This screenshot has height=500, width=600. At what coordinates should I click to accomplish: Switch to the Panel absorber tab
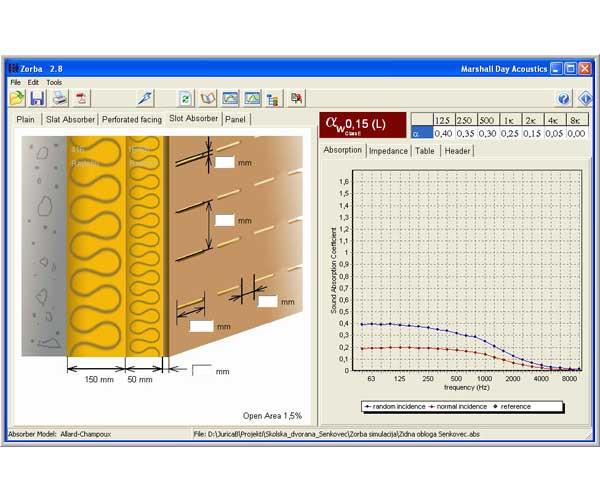click(235, 119)
